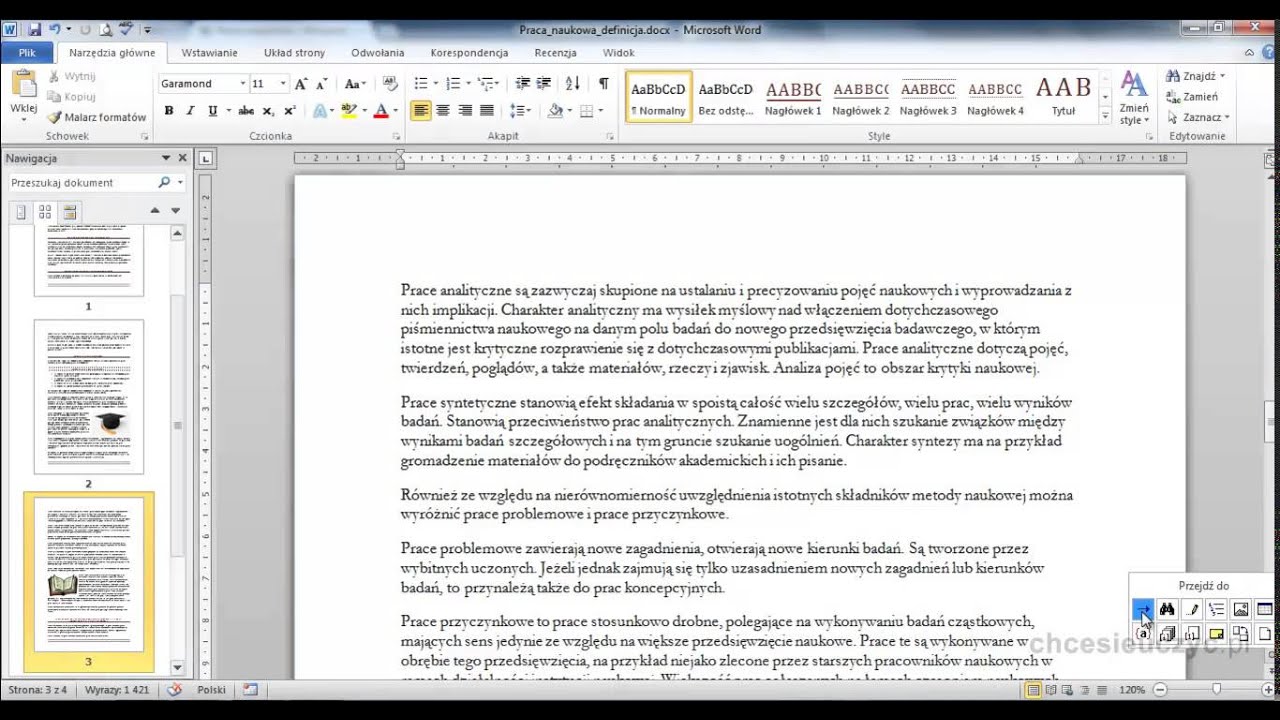Click Przeszukaj dokument search field

point(81,183)
